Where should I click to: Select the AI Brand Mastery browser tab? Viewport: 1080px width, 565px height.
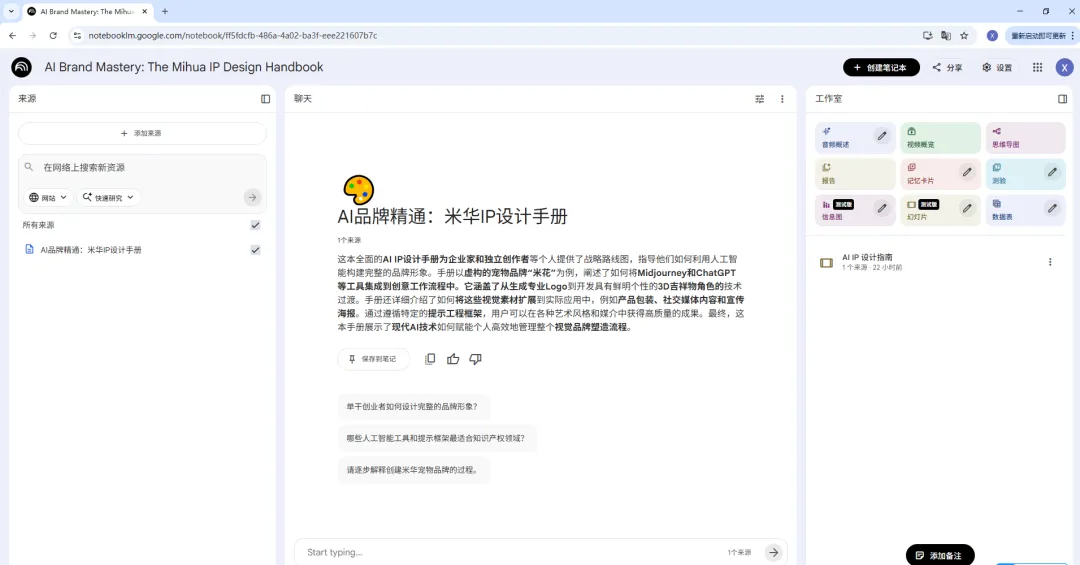(87, 12)
